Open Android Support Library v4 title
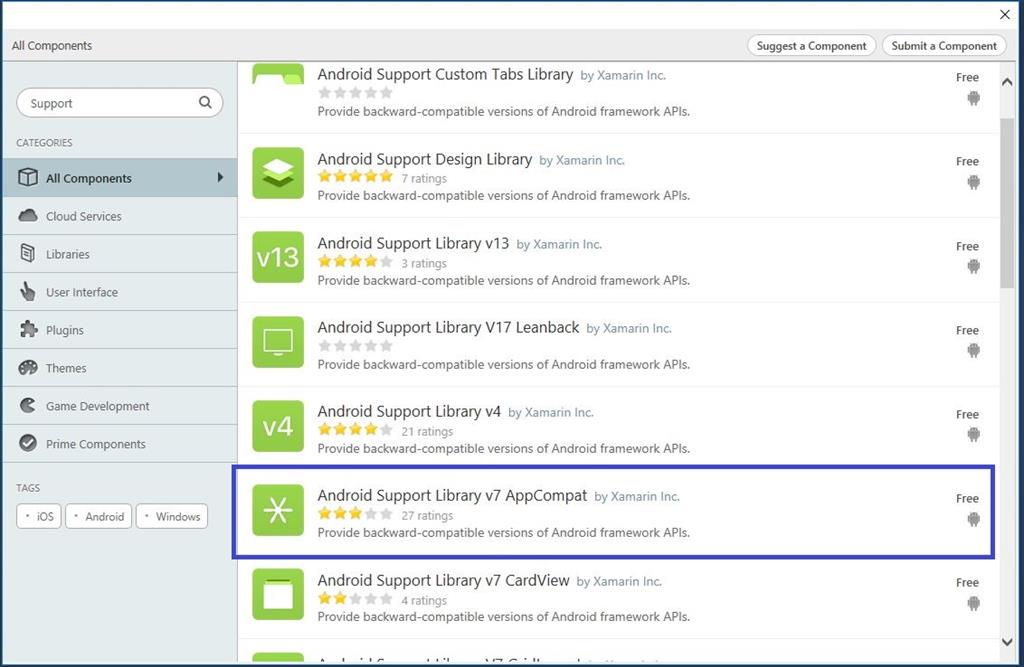1024x667 pixels. pos(409,411)
